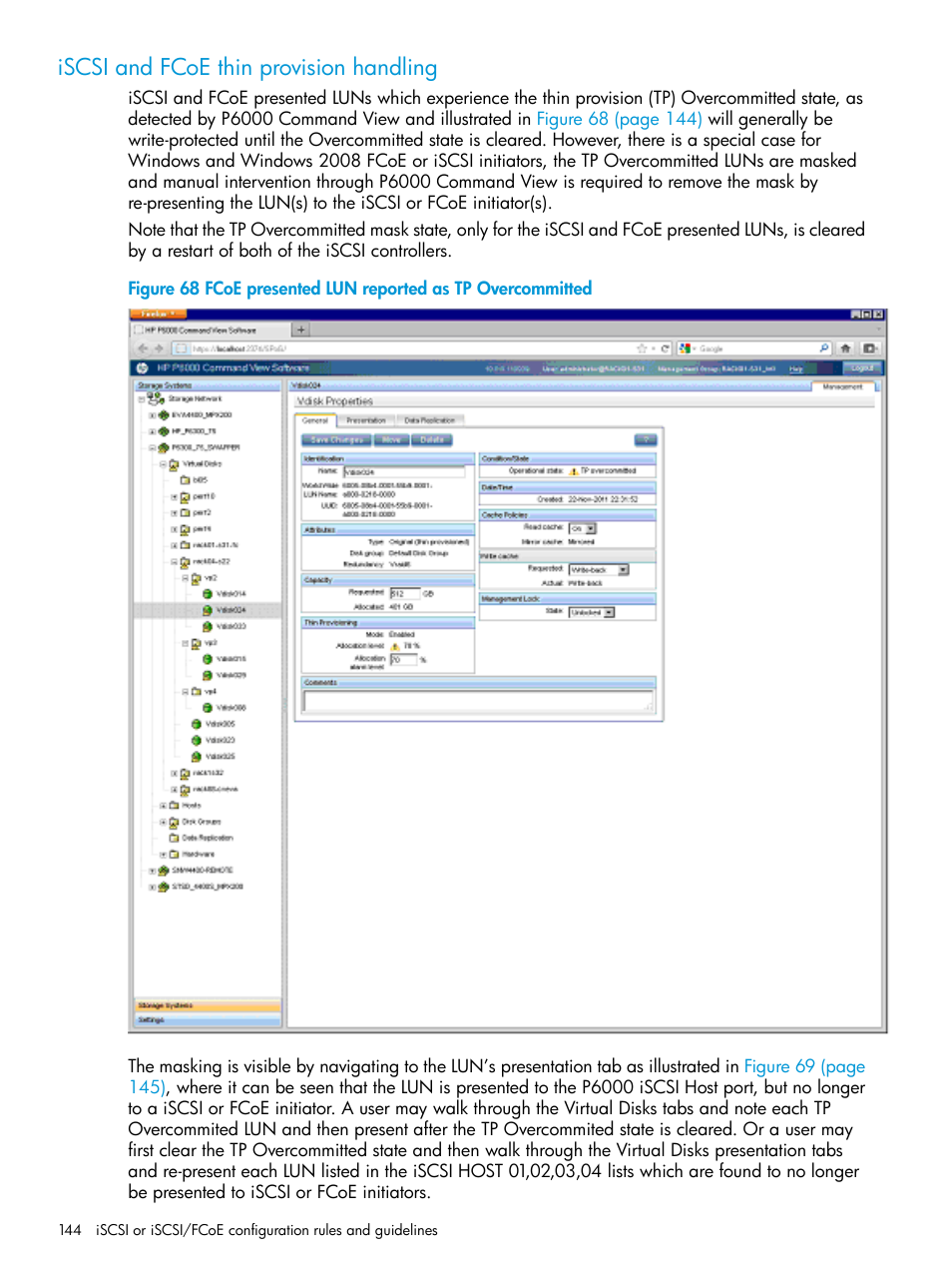This screenshot has width=952, height=1269.
Task: Select General tab in Vdisk Properties
Action: pyautogui.click(x=315, y=420)
